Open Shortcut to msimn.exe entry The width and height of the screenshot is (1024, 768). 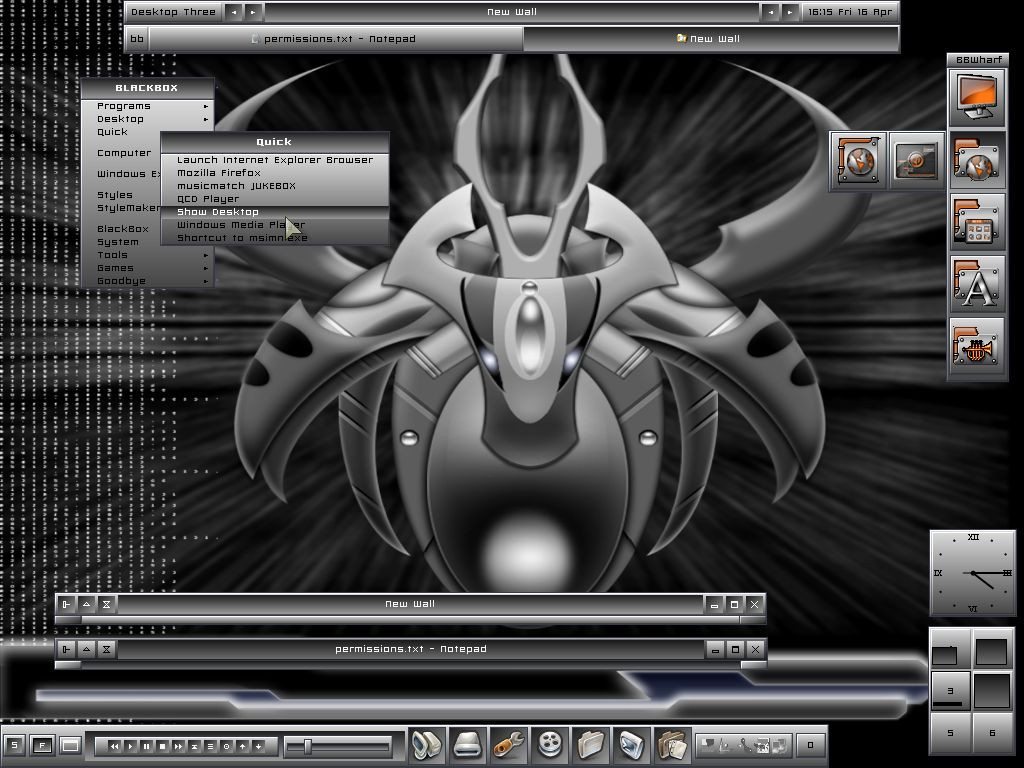click(275, 238)
